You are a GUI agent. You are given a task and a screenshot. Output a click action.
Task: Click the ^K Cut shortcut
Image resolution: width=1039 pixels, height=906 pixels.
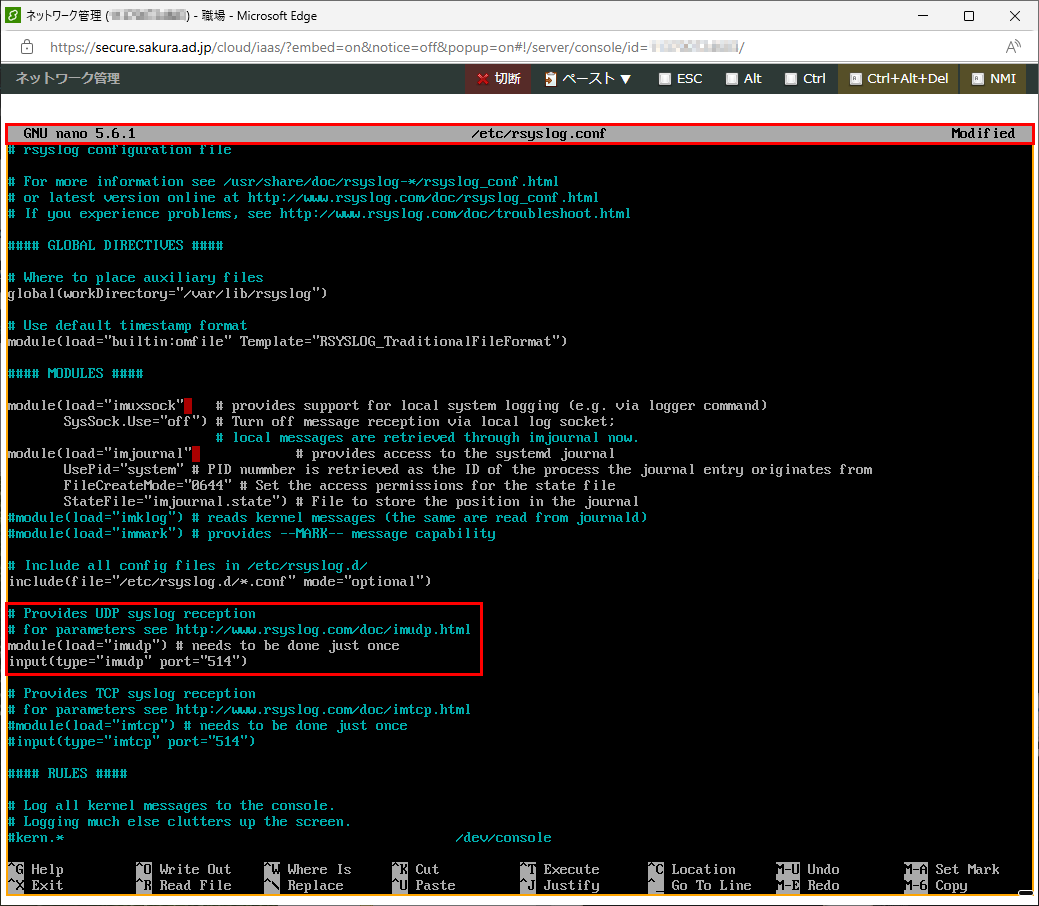coord(415,870)
